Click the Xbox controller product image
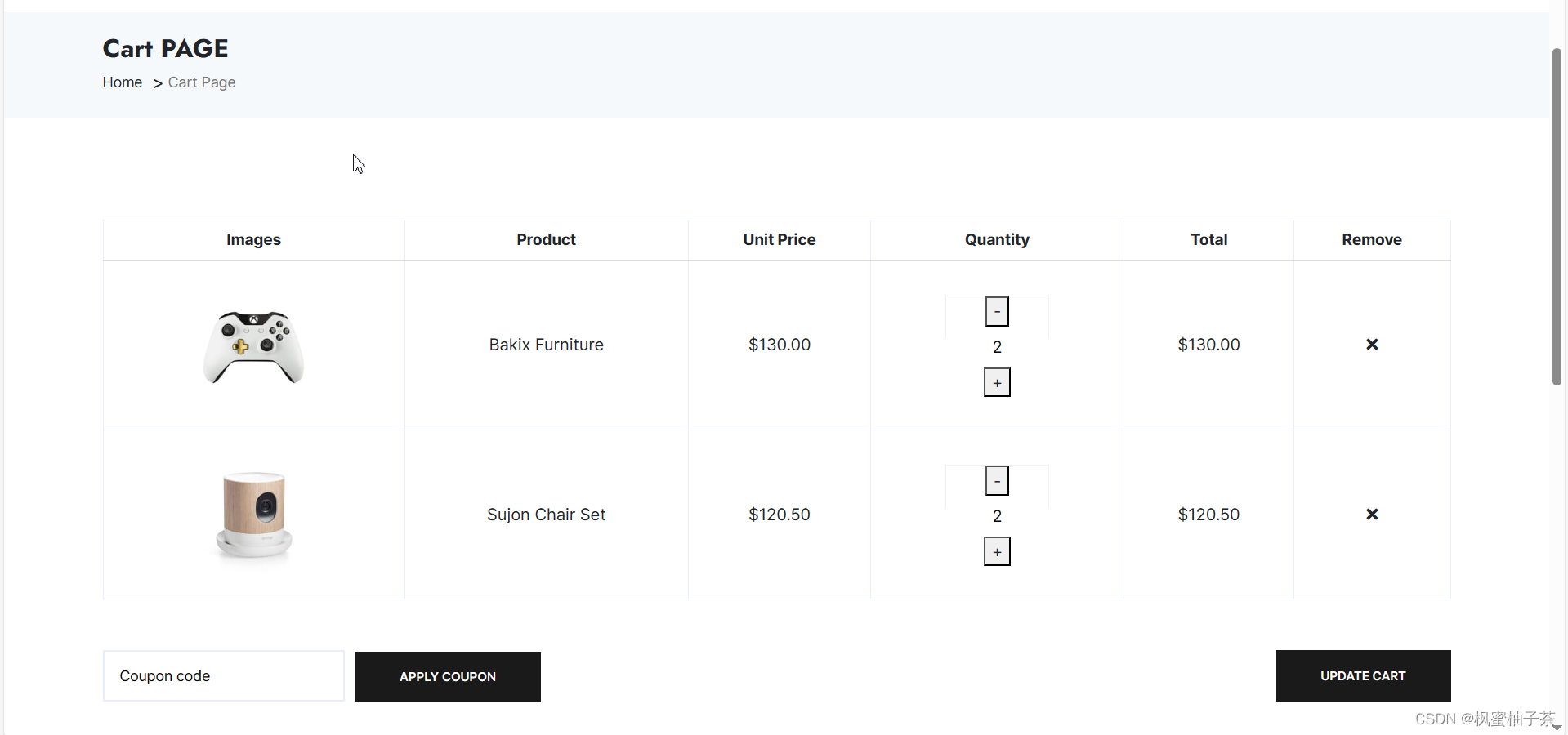 [x=253, y=346]
